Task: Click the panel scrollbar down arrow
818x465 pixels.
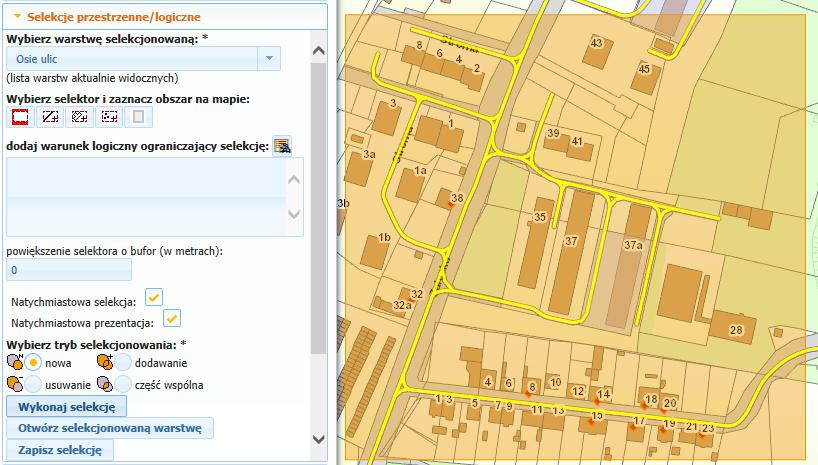Action: [x=318, y=439]
